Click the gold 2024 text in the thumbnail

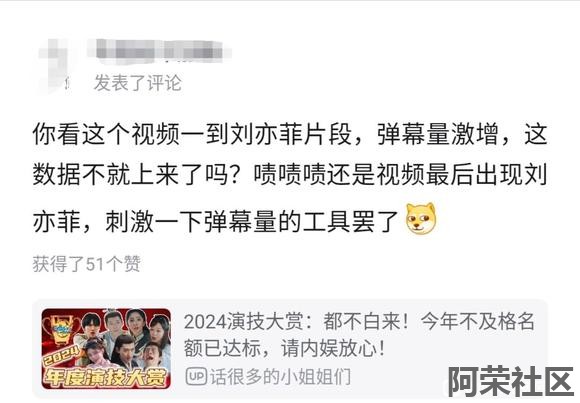pyautogui.click(x=63, y=356)
